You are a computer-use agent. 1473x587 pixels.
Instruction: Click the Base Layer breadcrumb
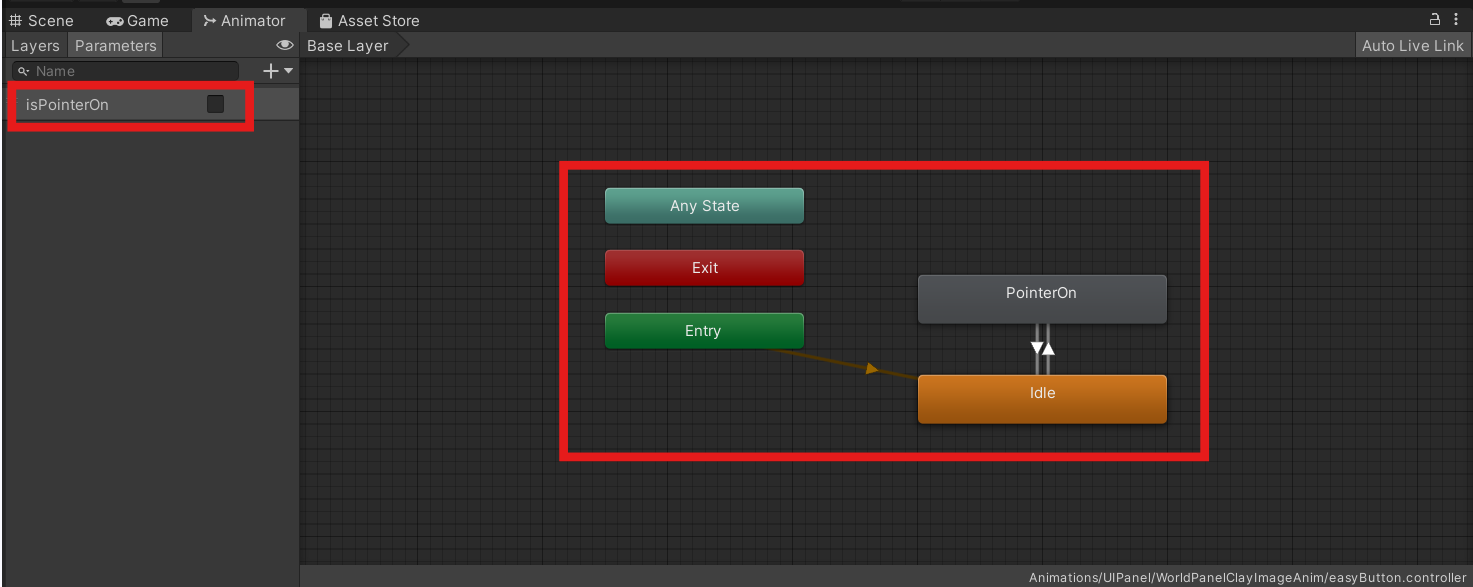pyautogui.click(x=348, y=45)
